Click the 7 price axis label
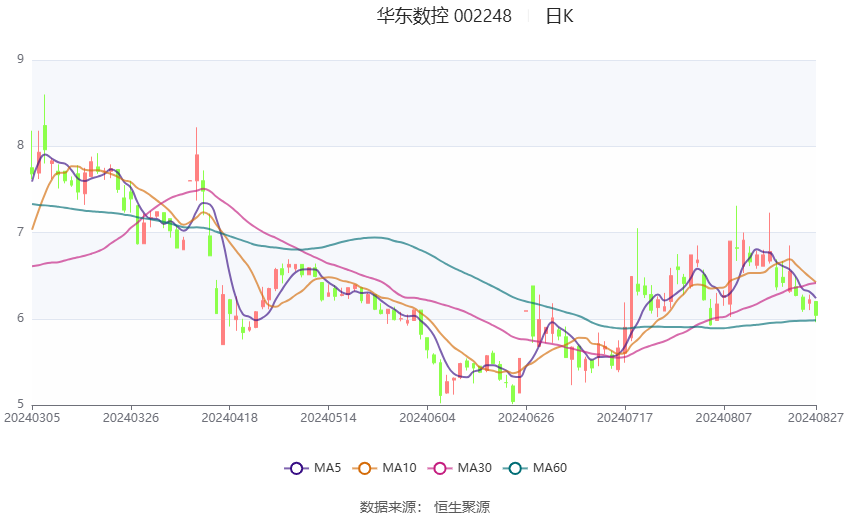Screen dimensions: 850x517 pos(21,232)
